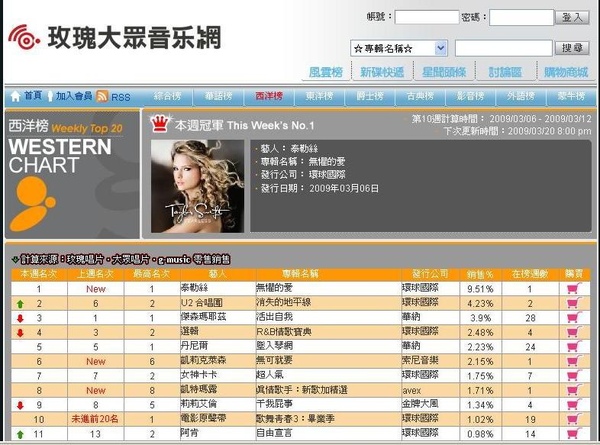Click the 玫瑰大眾音乐網 site title
Image resolution: width=600 pixels, height=445 pixels.
pyautogui.click(x=134, y=37)
